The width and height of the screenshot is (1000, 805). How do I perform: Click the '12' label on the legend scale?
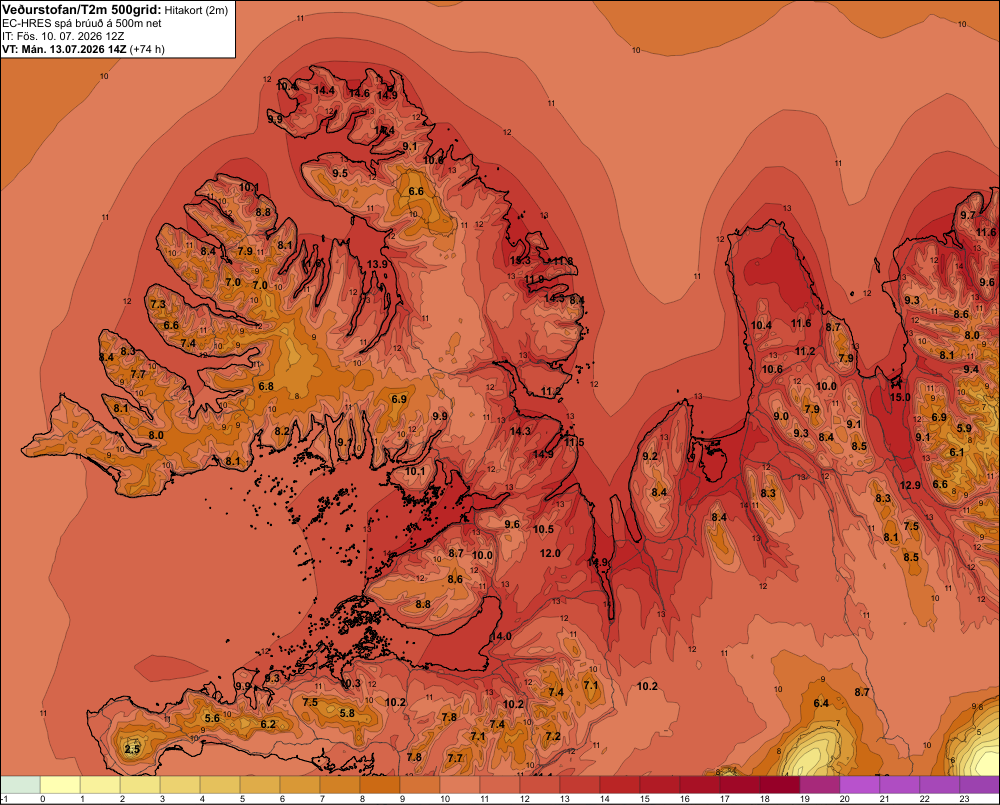tap(525, 799)
